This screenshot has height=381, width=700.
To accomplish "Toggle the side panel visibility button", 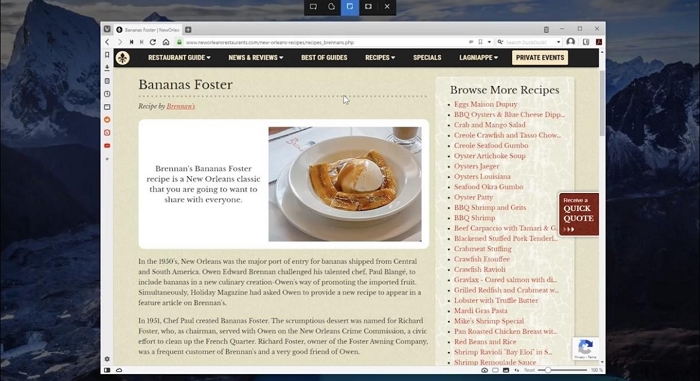I will point(107,370).
